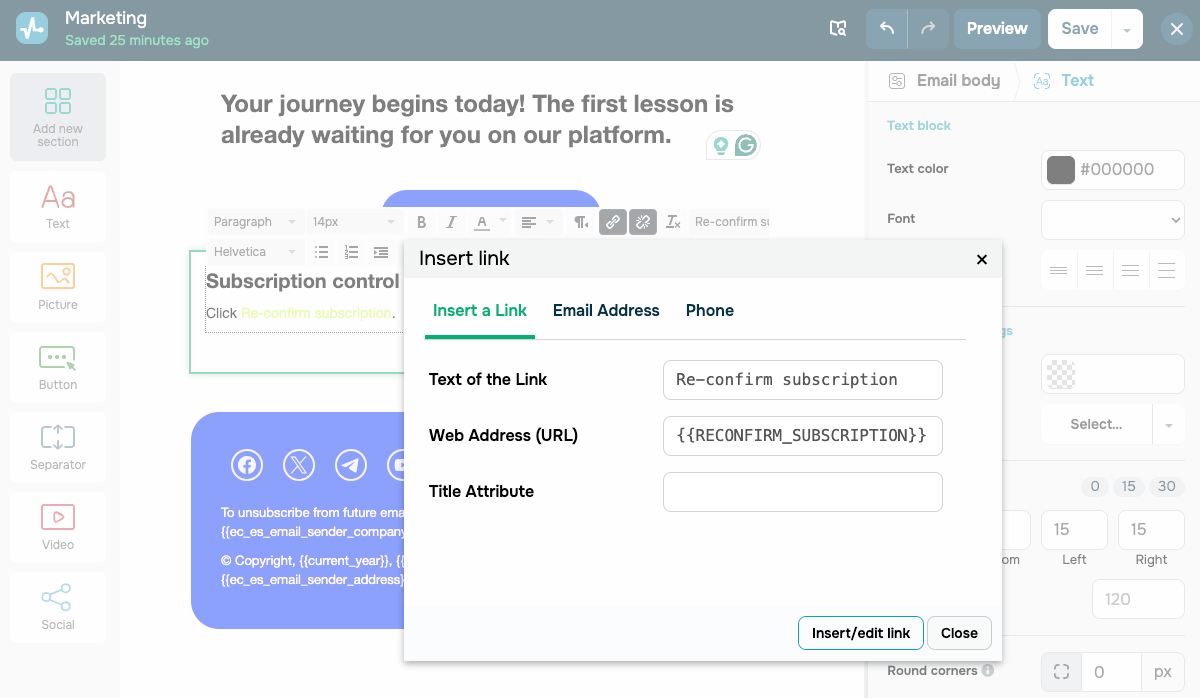Choose the Social block in the sidebar
The height and width of the screenshot is (698, 1200).
58,606
